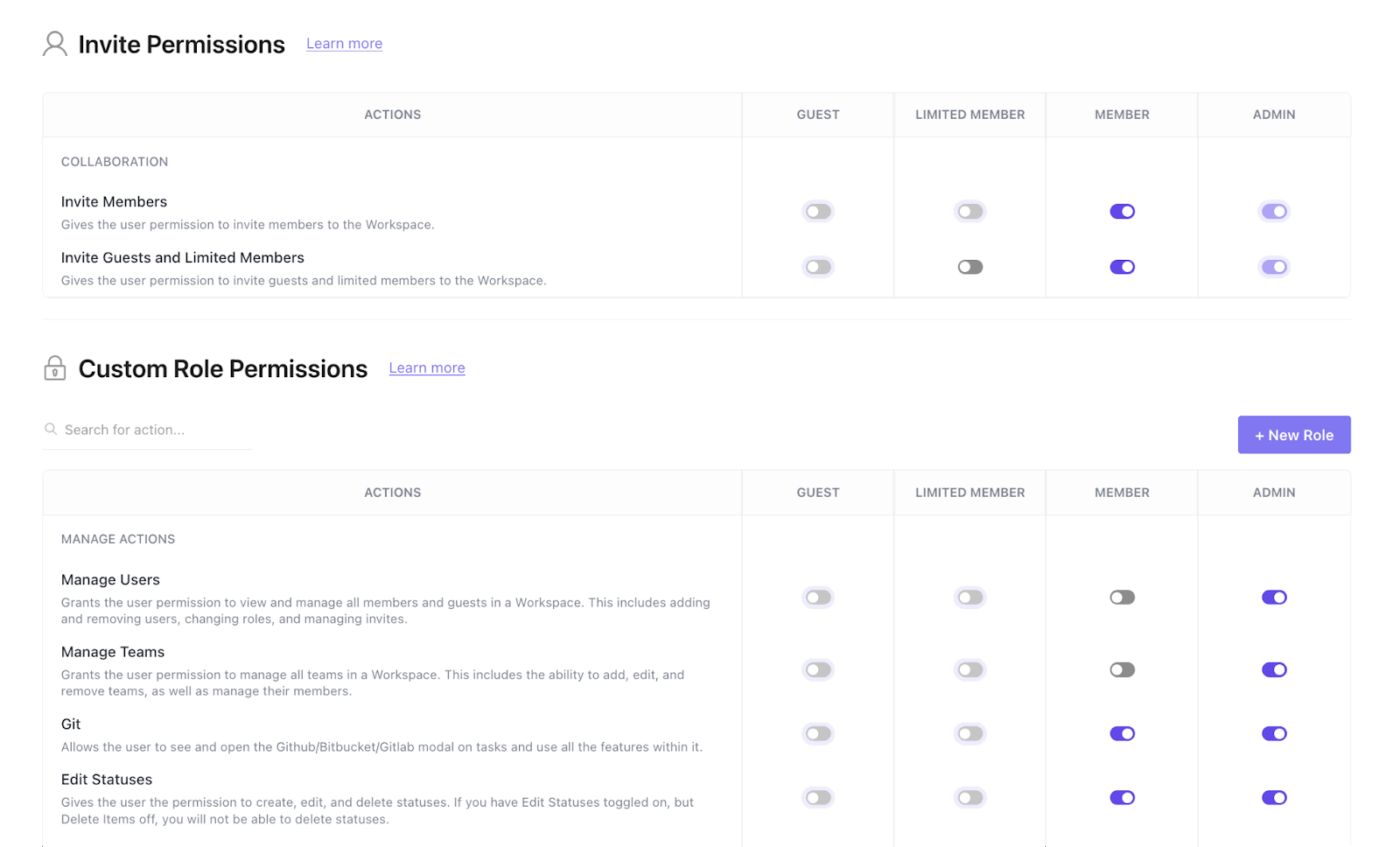The width and height of the screenshot is (1400, 847).
Task: Toggle Invite Members for Member role
Action: pyautogui.click(x=1122, y=212)
